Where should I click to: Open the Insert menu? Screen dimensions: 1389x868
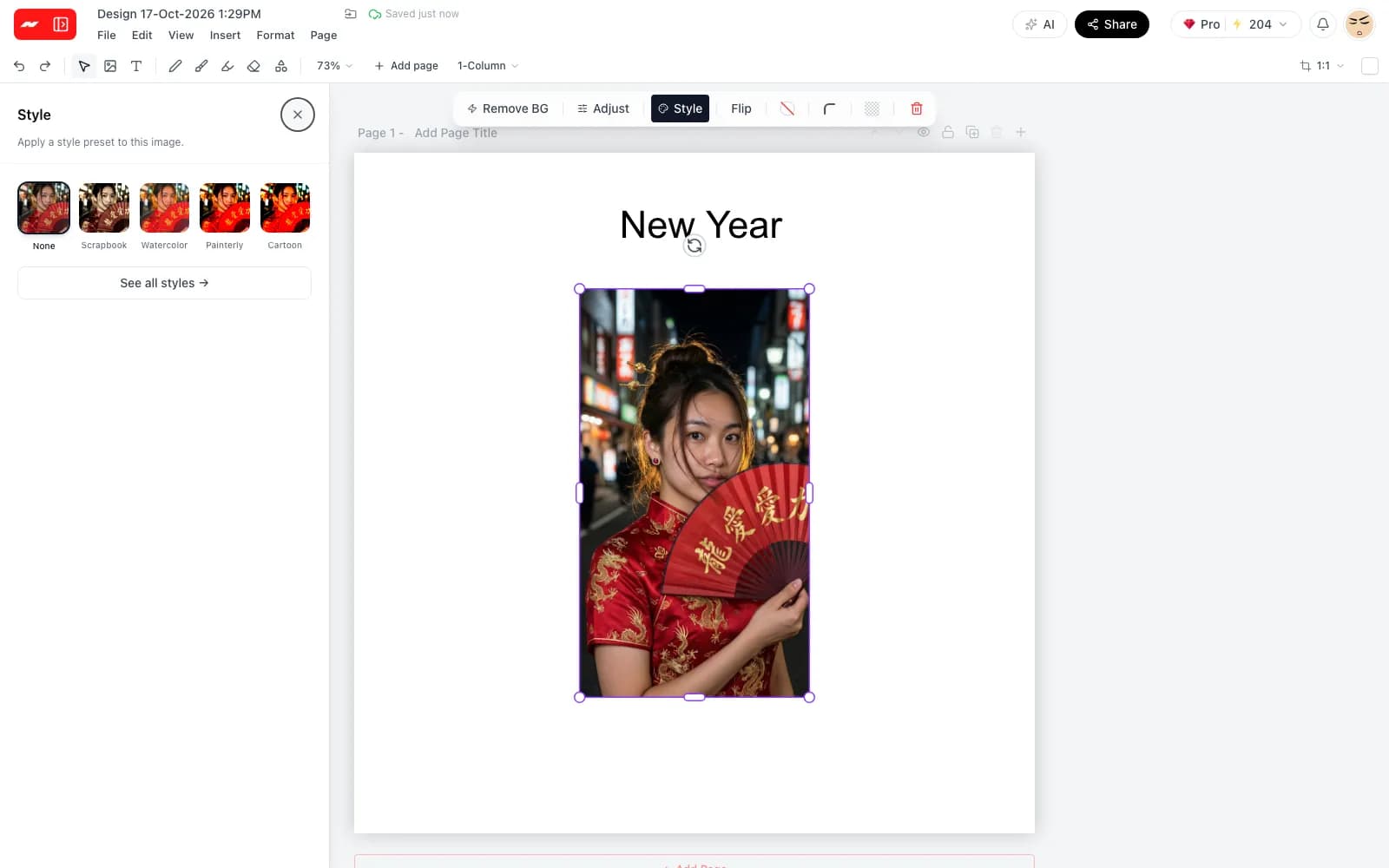click(x=225, y=36)
